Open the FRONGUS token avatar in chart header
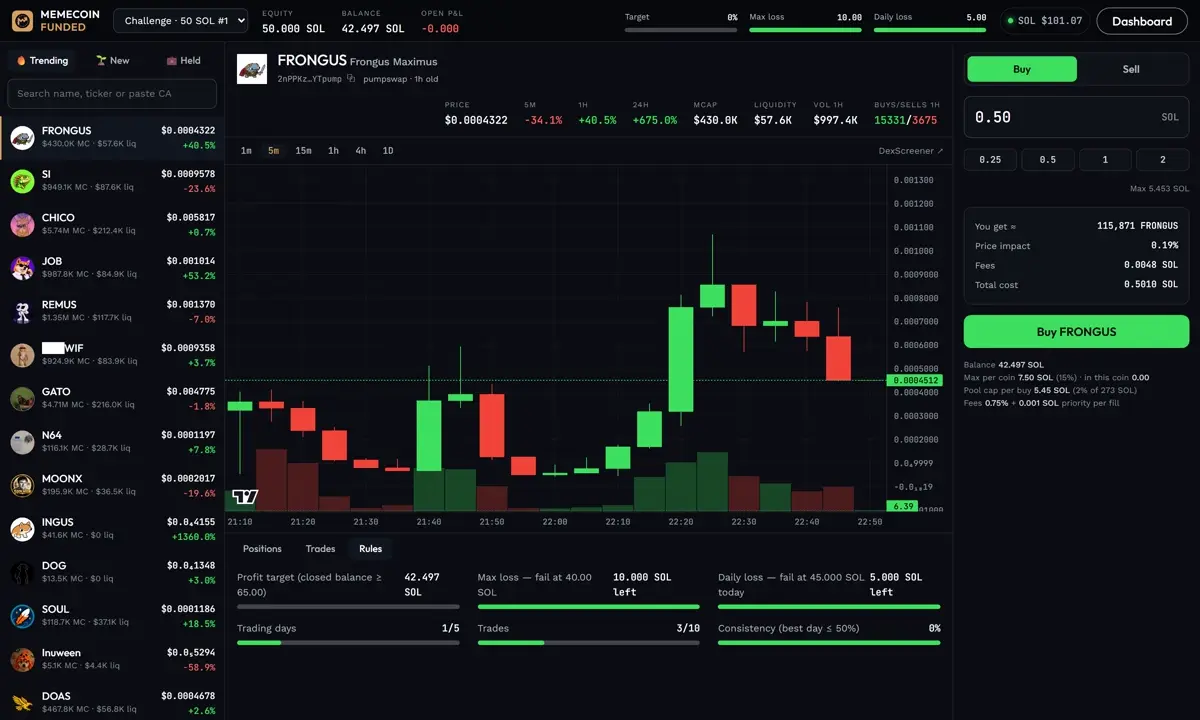Viewport: 1200px width, 720px height. coord(252,69)
